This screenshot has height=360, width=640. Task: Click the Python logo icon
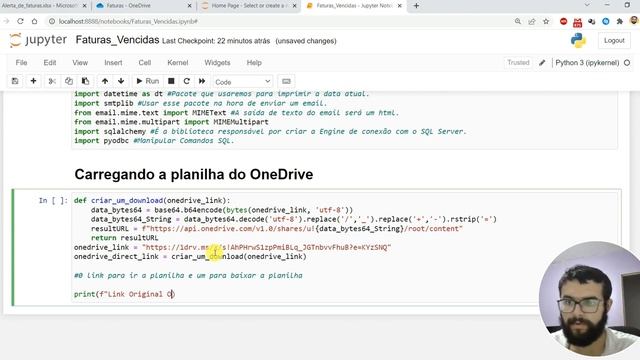pos(578,40)
